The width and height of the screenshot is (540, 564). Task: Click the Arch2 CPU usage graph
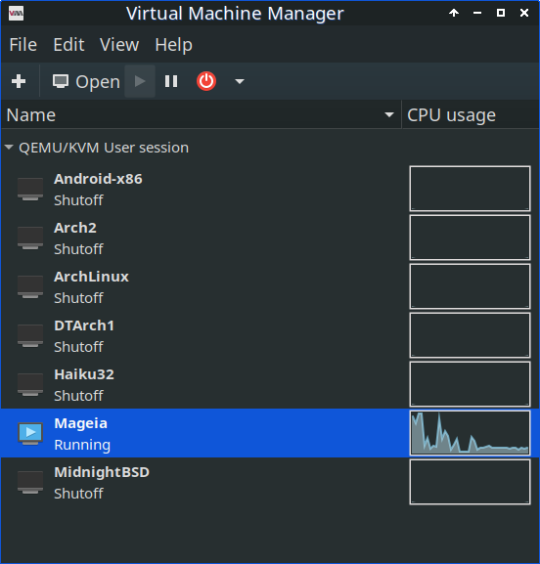tap(470, 237)
